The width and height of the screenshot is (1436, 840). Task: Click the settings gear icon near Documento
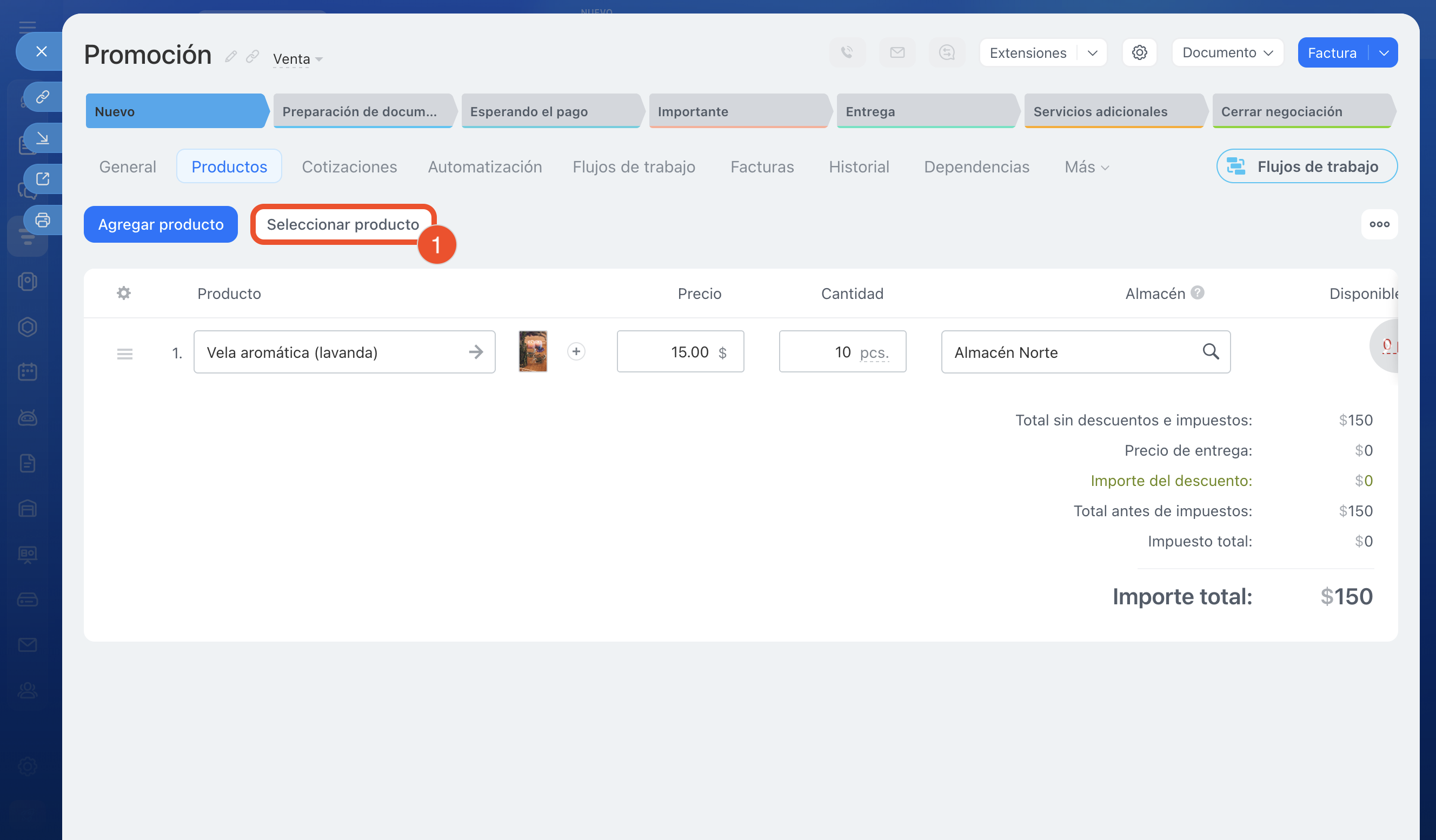1139,52
